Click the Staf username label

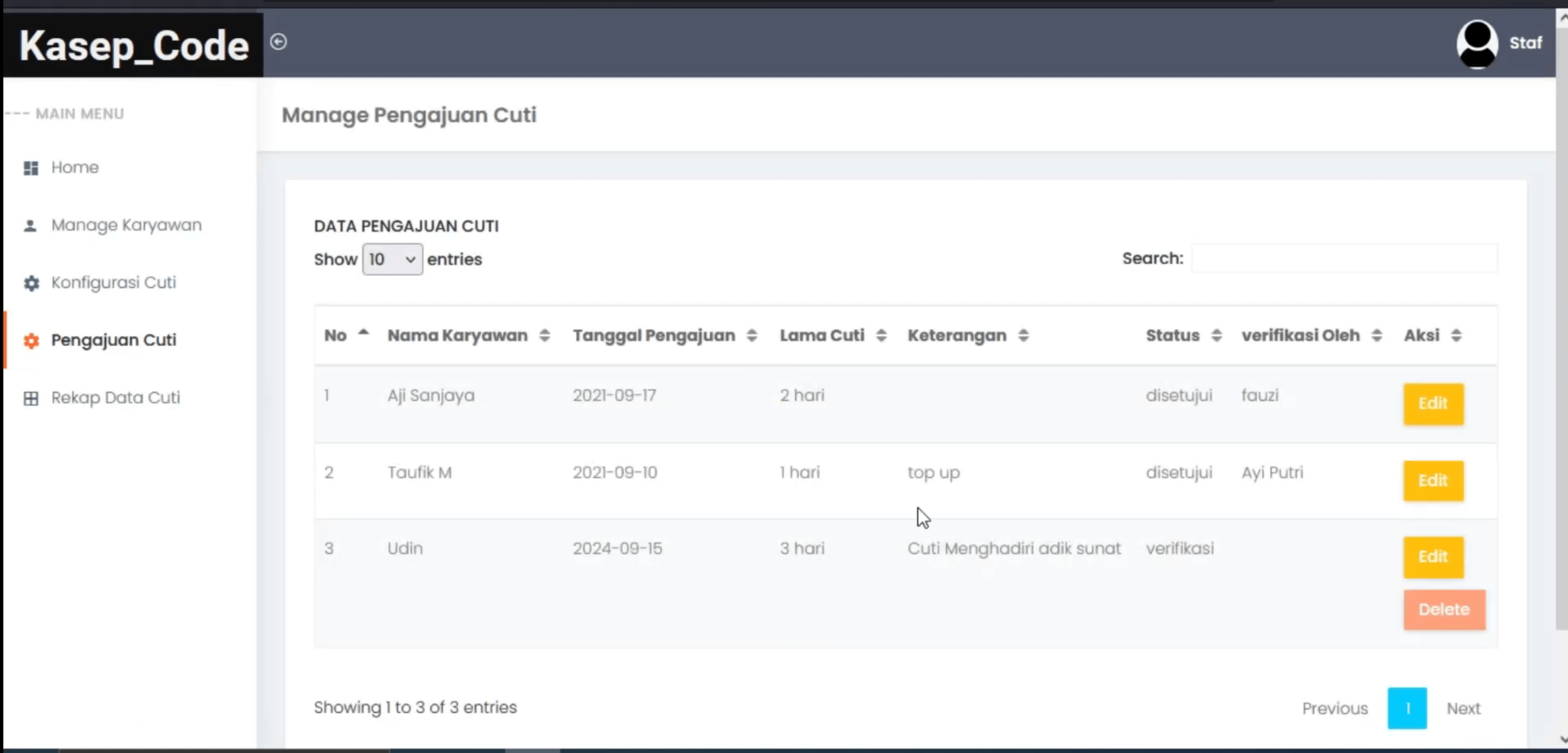tap(1525, 43)
